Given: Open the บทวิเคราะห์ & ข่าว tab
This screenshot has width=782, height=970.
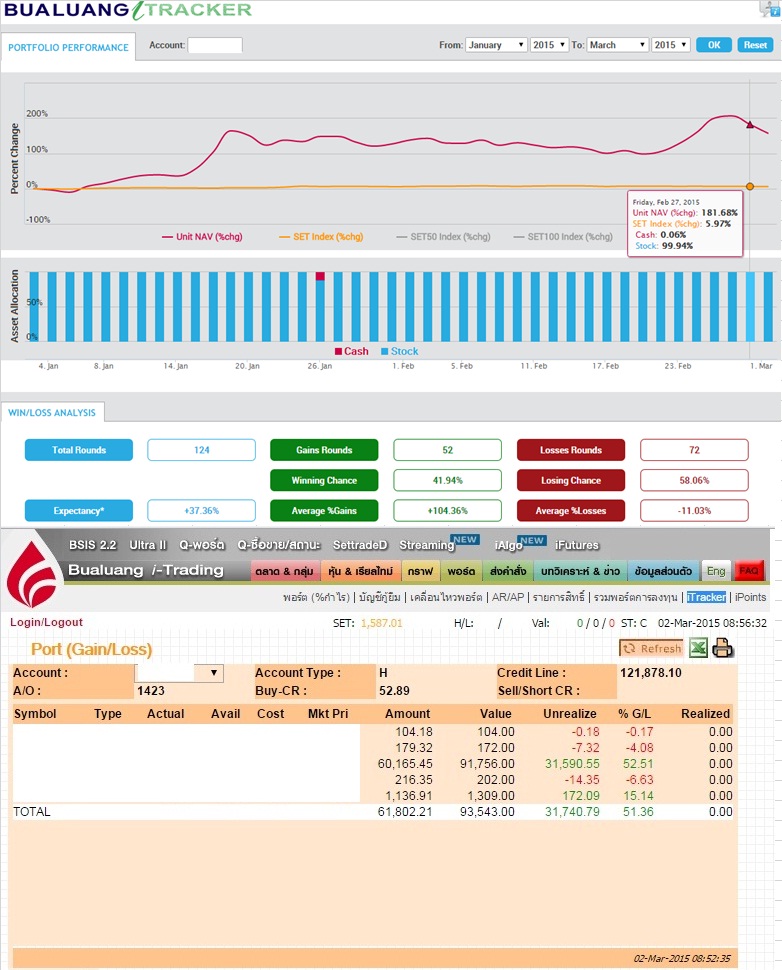Looking at the screenshot, I should [x=580, y=571].
